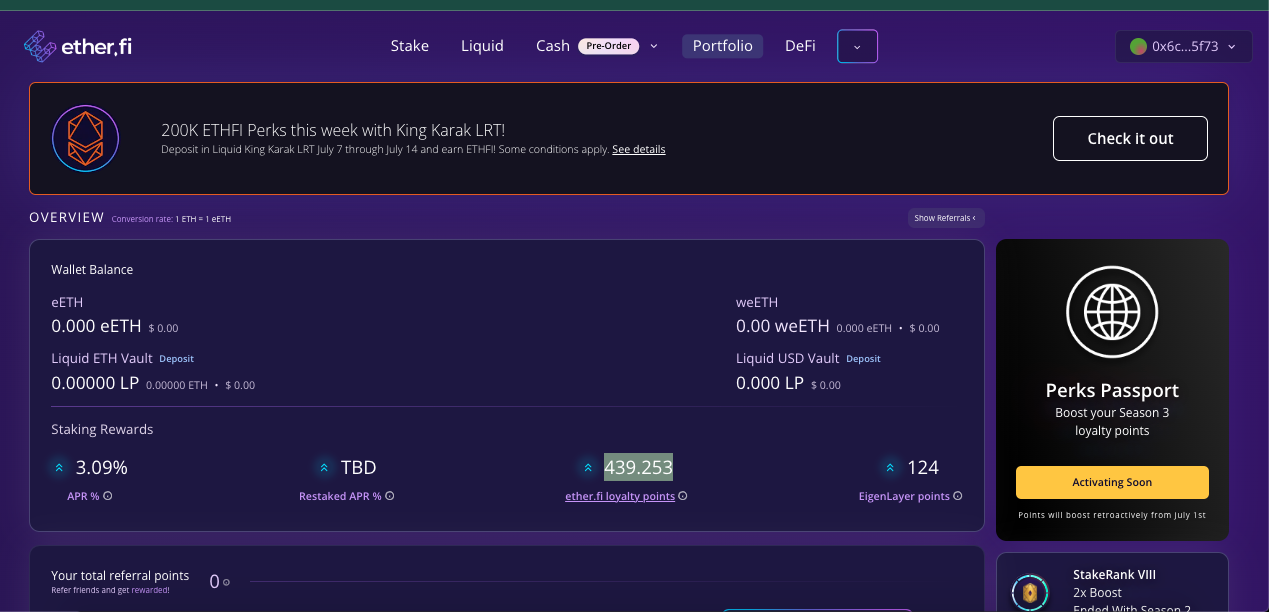1269x612 pixels.
Task: Click the ether.fi logo
Action: click(x=77, y=46)
